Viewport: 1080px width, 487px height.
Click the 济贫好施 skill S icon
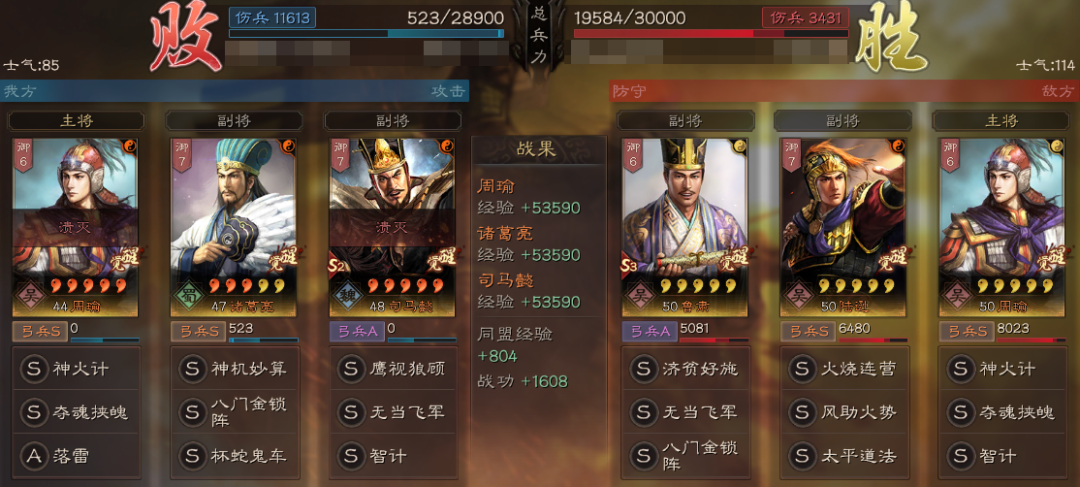[x=644, y=369]
